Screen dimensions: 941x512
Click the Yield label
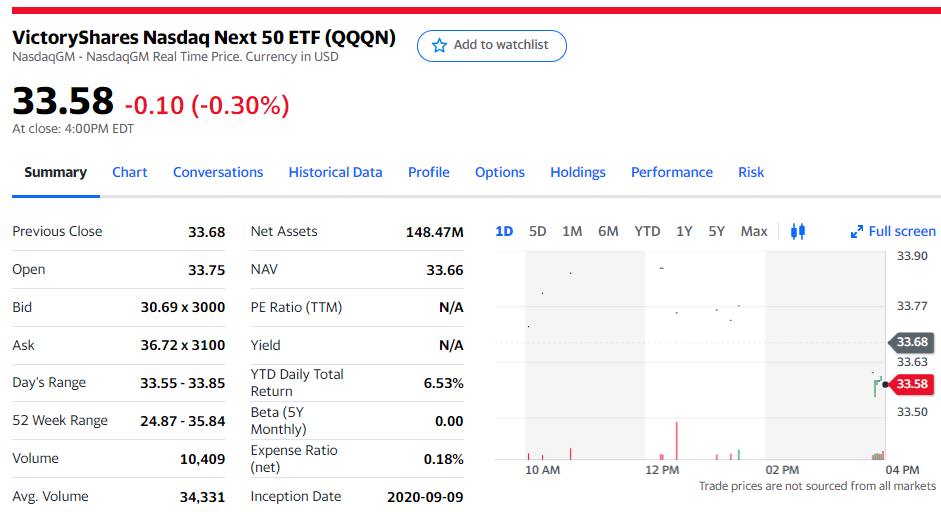pyautogui.click(x=265, y=345)
